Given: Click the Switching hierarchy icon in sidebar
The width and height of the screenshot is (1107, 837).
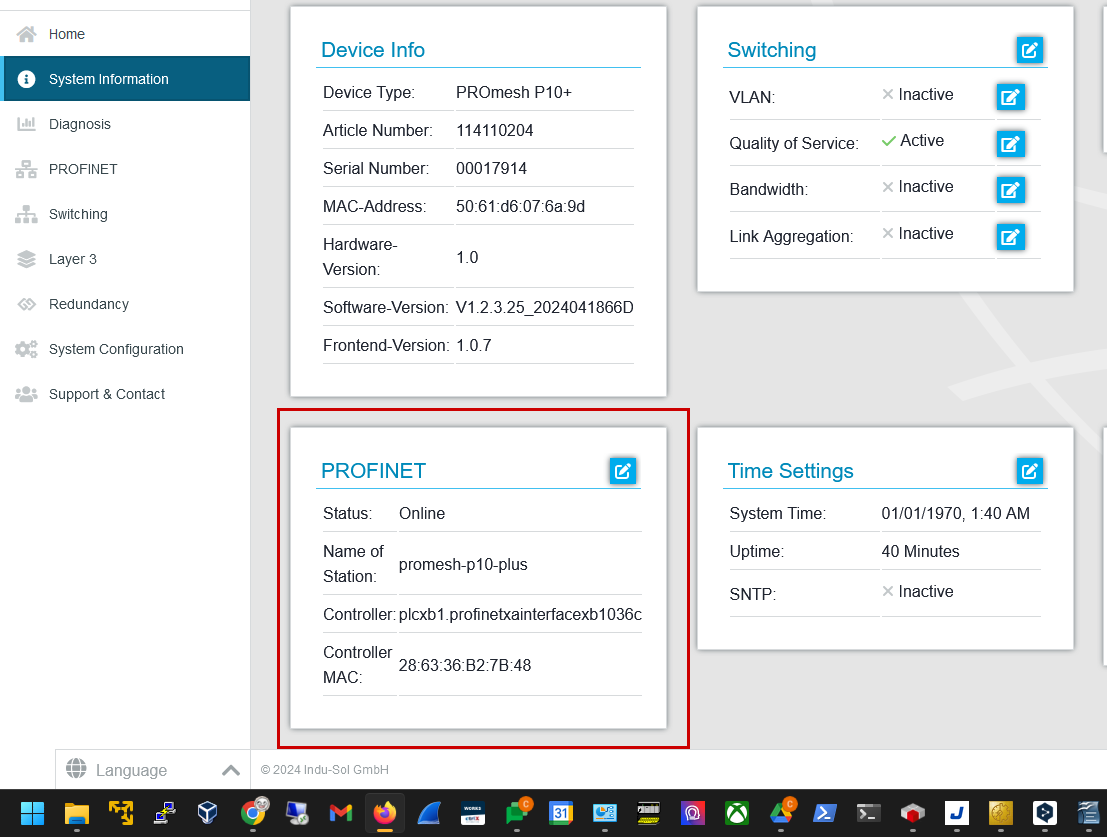Looking at the screenshot, I should [26, 214].
